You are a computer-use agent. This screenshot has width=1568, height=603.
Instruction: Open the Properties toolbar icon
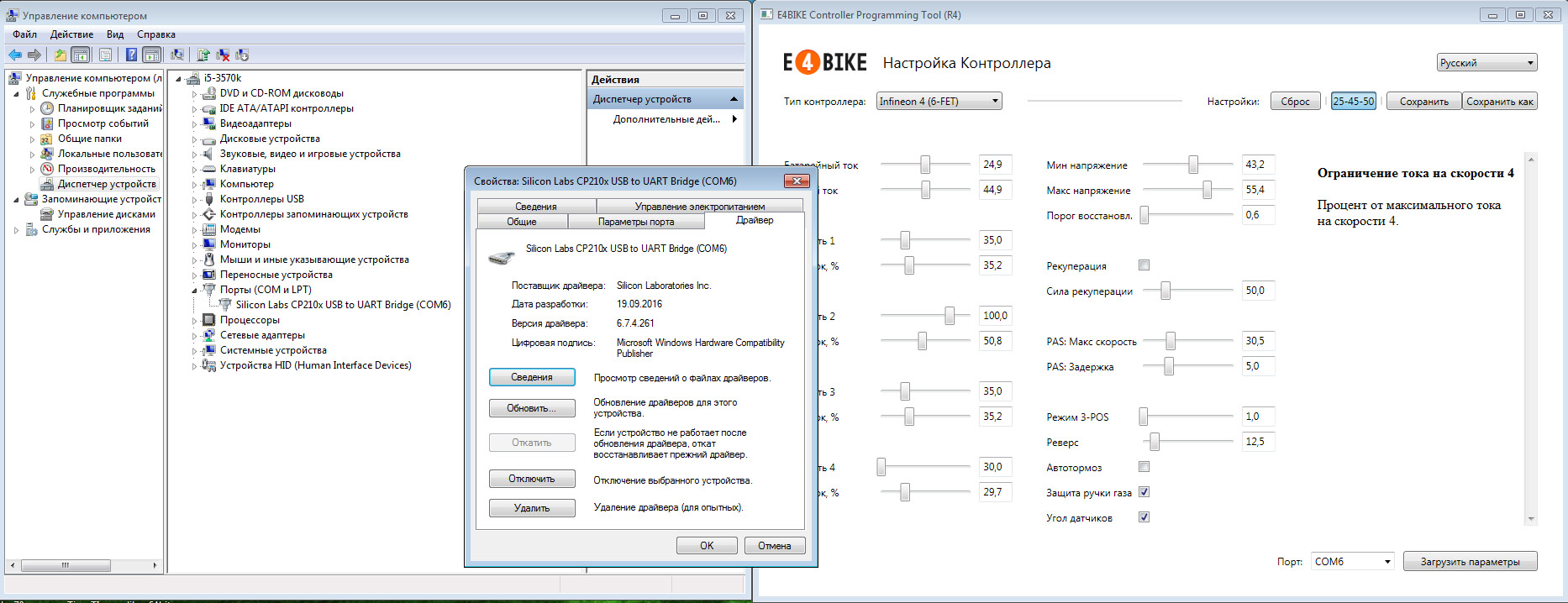[x=105, y=55]
